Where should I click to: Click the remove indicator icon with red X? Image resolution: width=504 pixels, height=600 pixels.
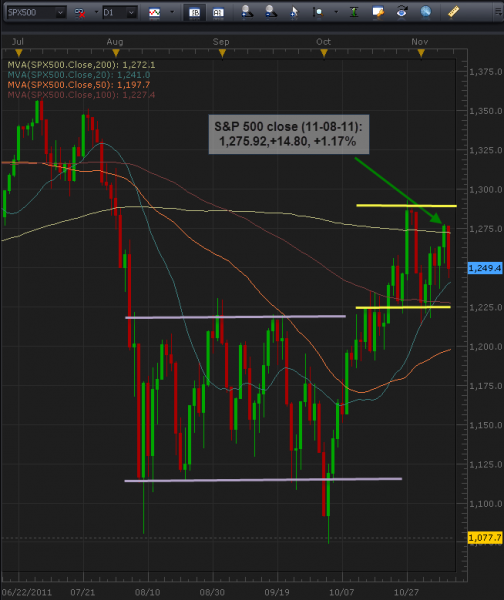point(80,13)
